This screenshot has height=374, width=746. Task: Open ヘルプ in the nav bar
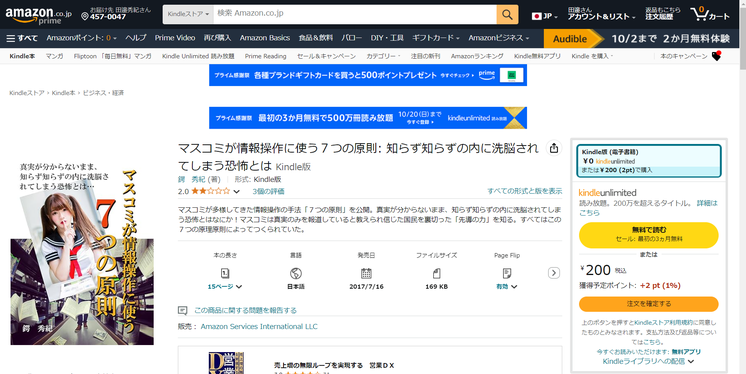pyautogui.click(x=136, y=38)
